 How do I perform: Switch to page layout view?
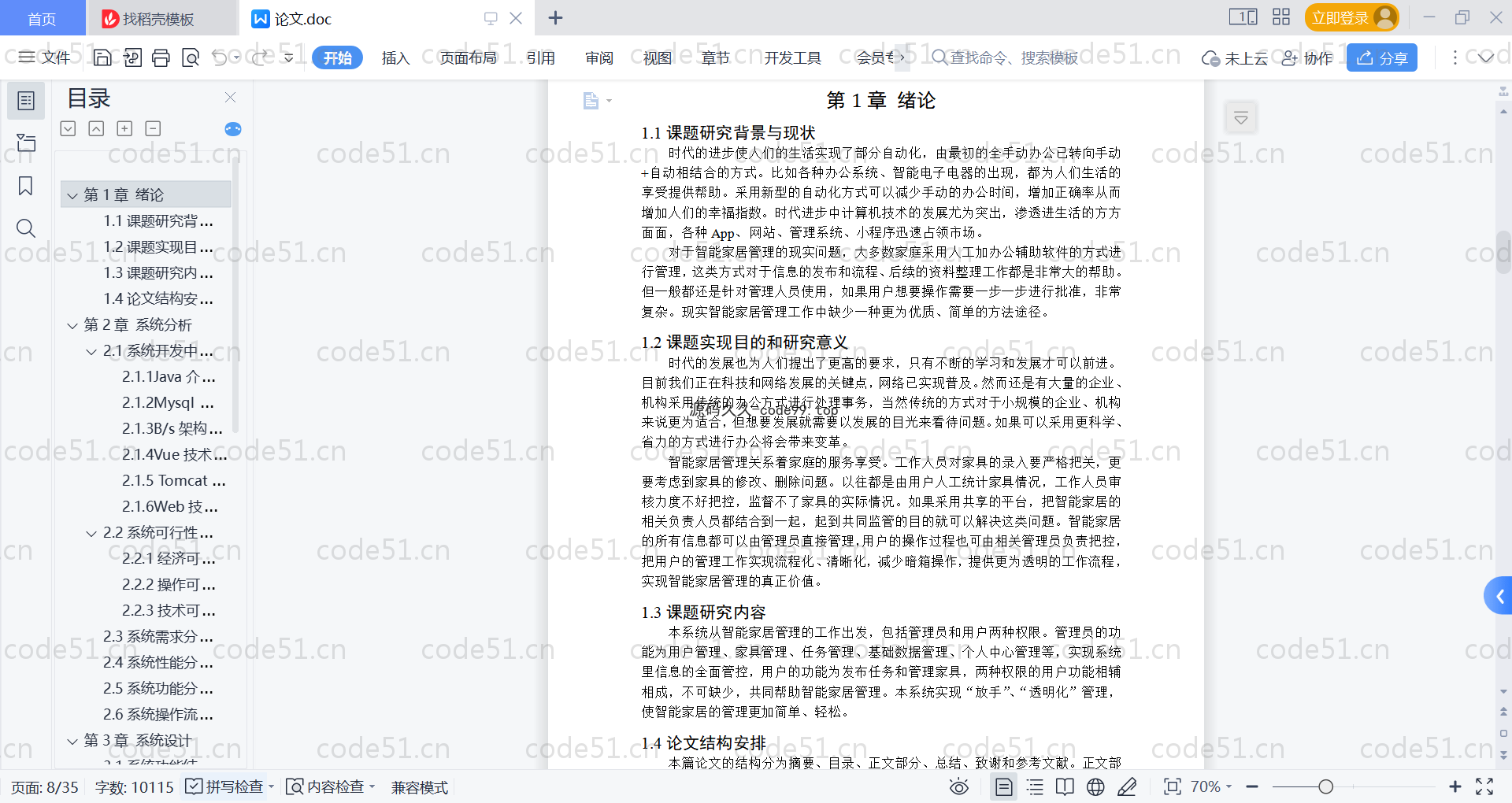point(1004,786)
